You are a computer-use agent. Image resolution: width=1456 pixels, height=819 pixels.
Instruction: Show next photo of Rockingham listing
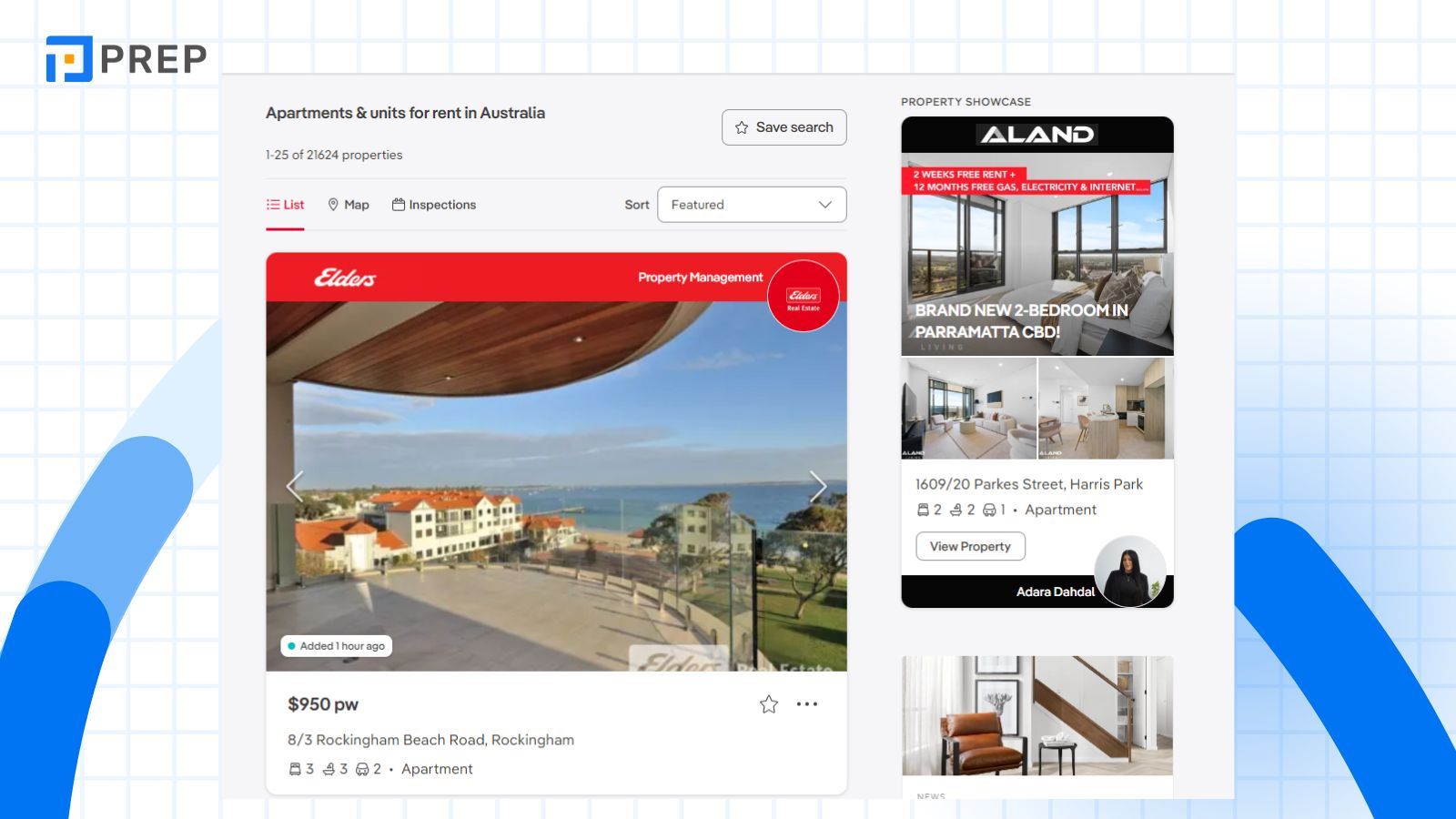click(x=818, y=486)
